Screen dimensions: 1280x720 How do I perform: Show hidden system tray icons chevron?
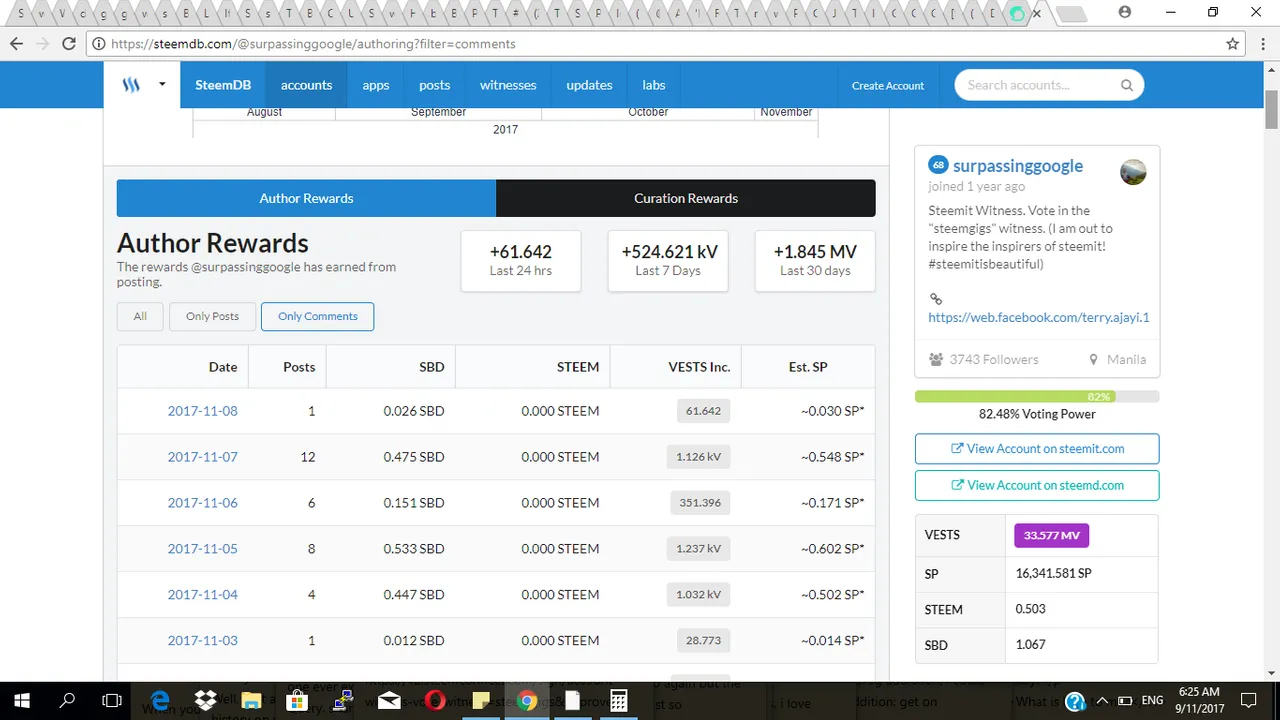(x=1103, y=701)
